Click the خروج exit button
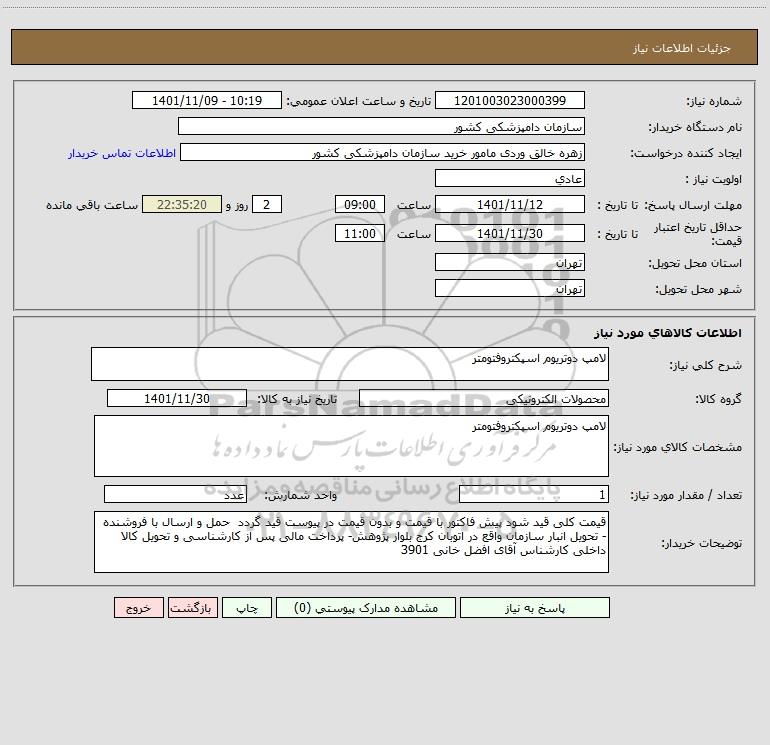This screenshot has width=770, height=745. [138, 608]
